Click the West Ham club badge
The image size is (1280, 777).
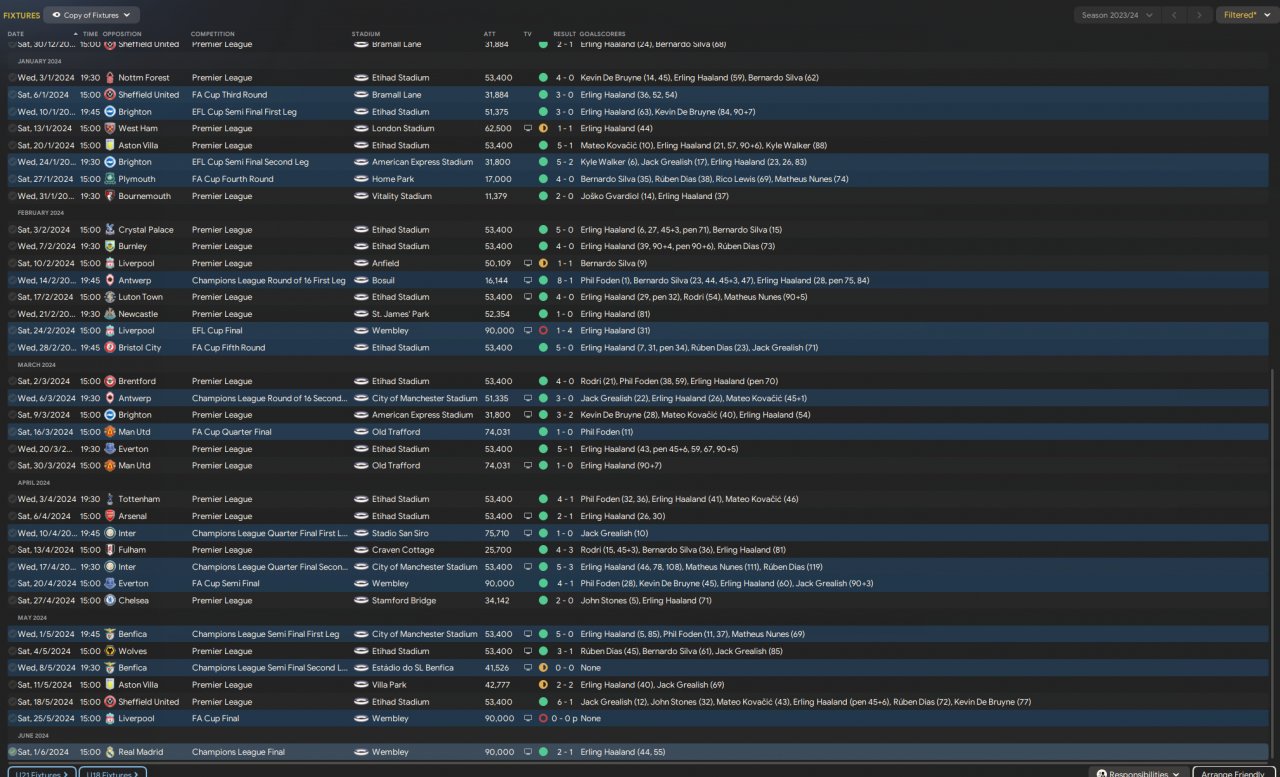tap(110, 129)
